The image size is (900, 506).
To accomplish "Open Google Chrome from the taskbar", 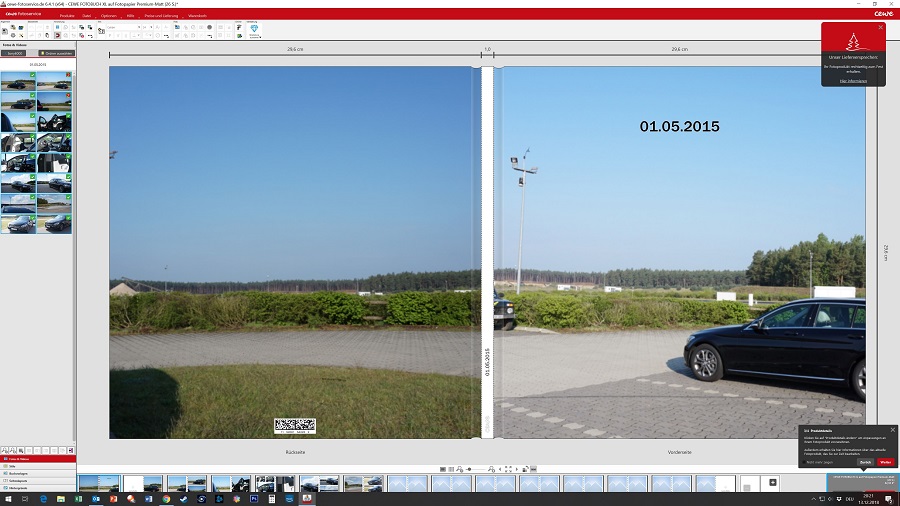I will click(x=166, y=498).
